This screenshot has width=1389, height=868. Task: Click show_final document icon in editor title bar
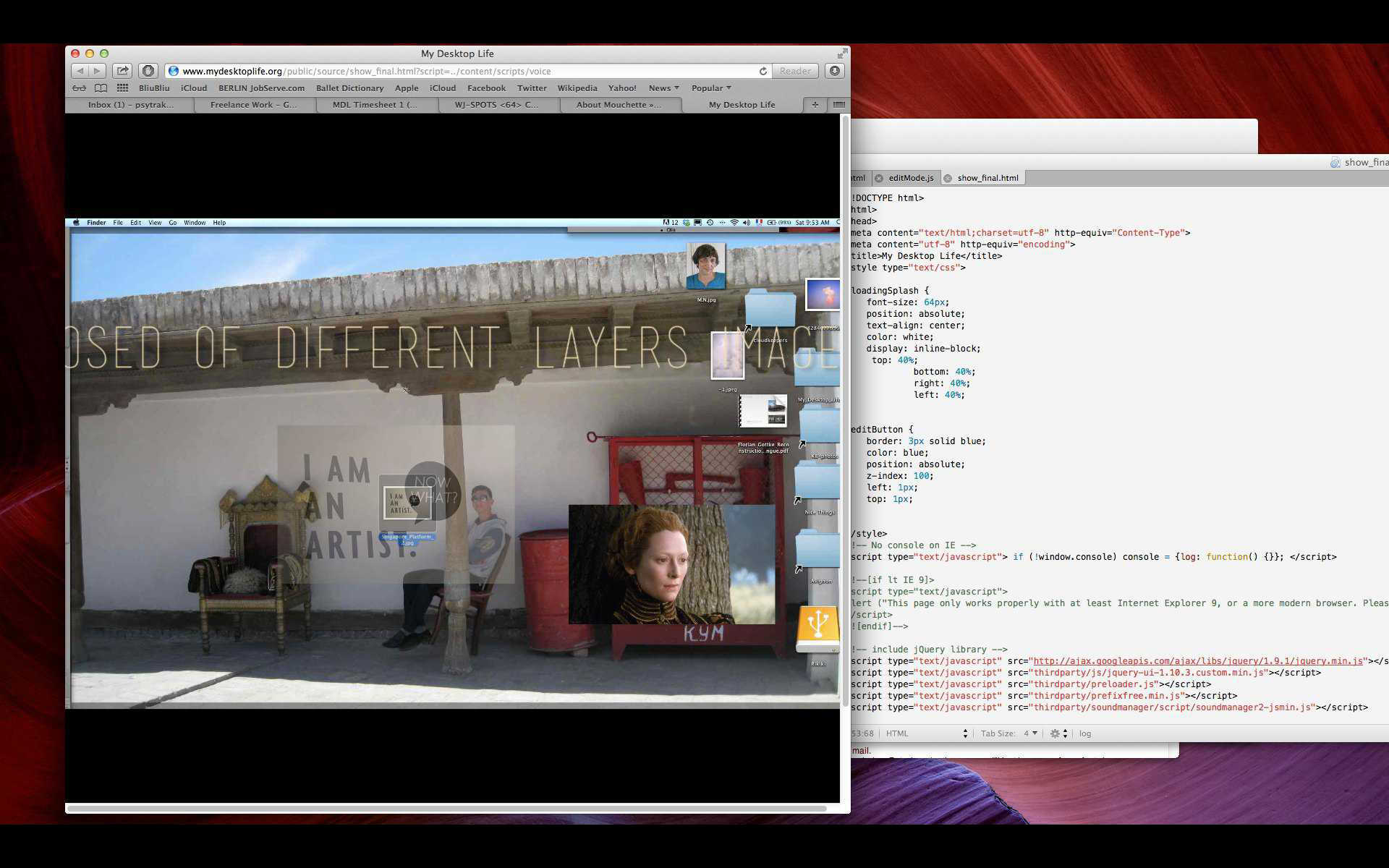coord(1335,163)
